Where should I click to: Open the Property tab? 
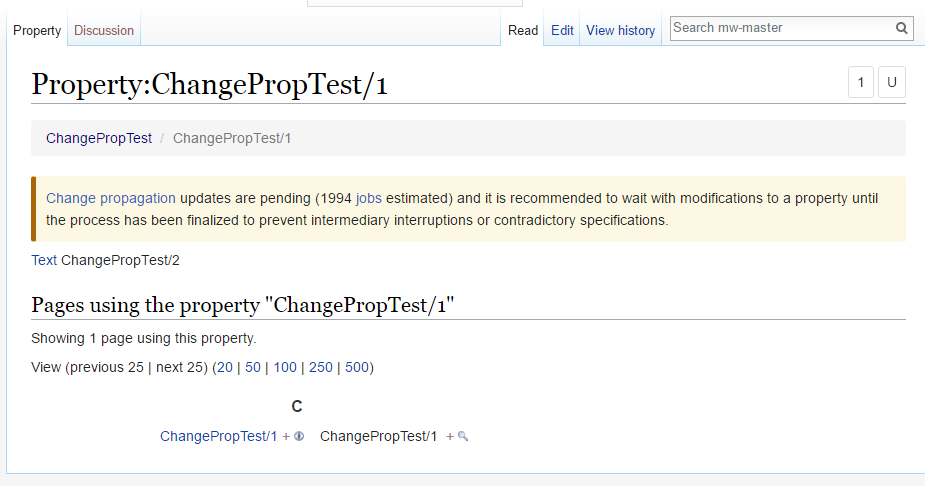(x=37, y=31)
